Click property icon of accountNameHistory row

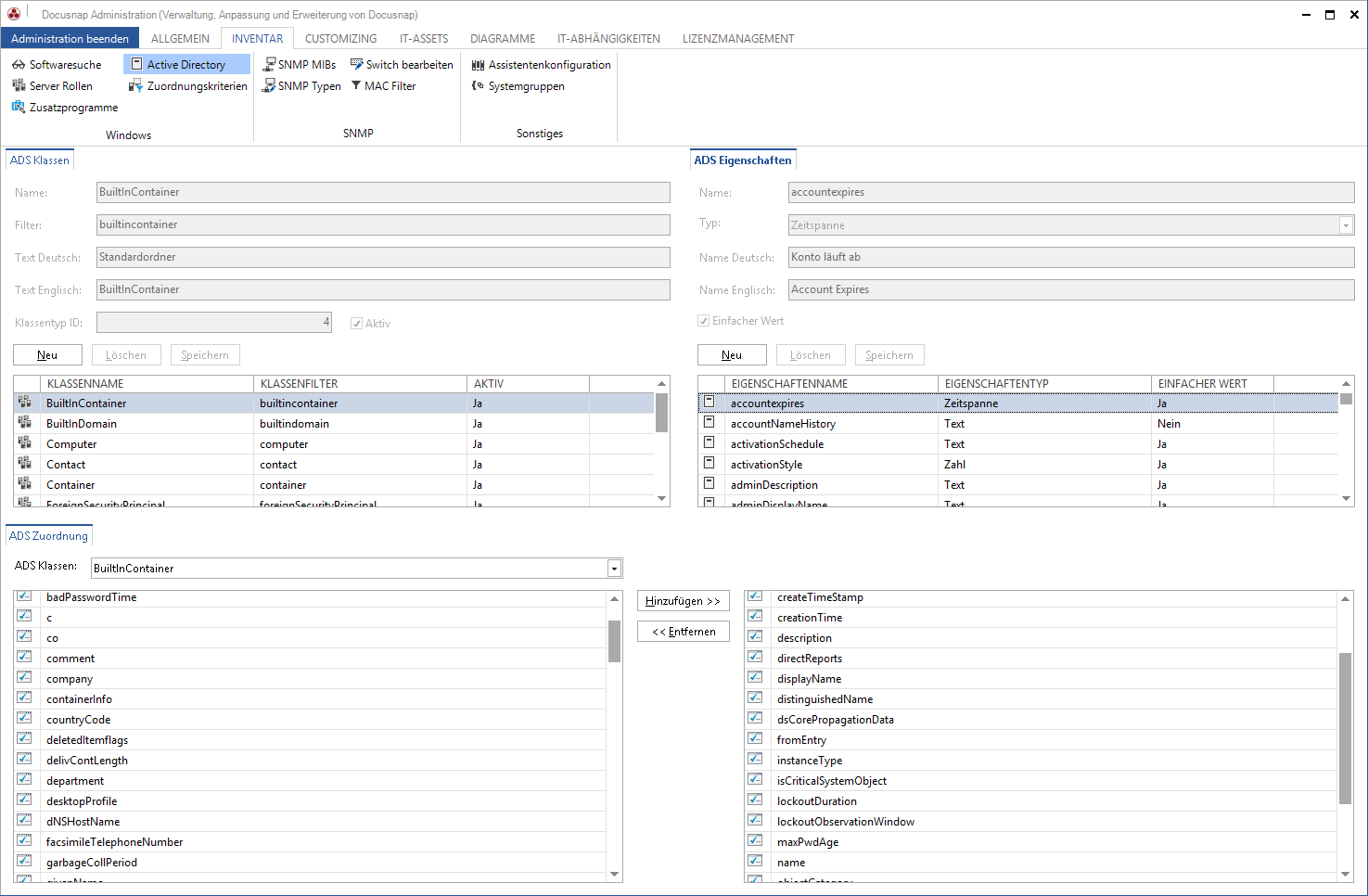[x=710, y=422]
